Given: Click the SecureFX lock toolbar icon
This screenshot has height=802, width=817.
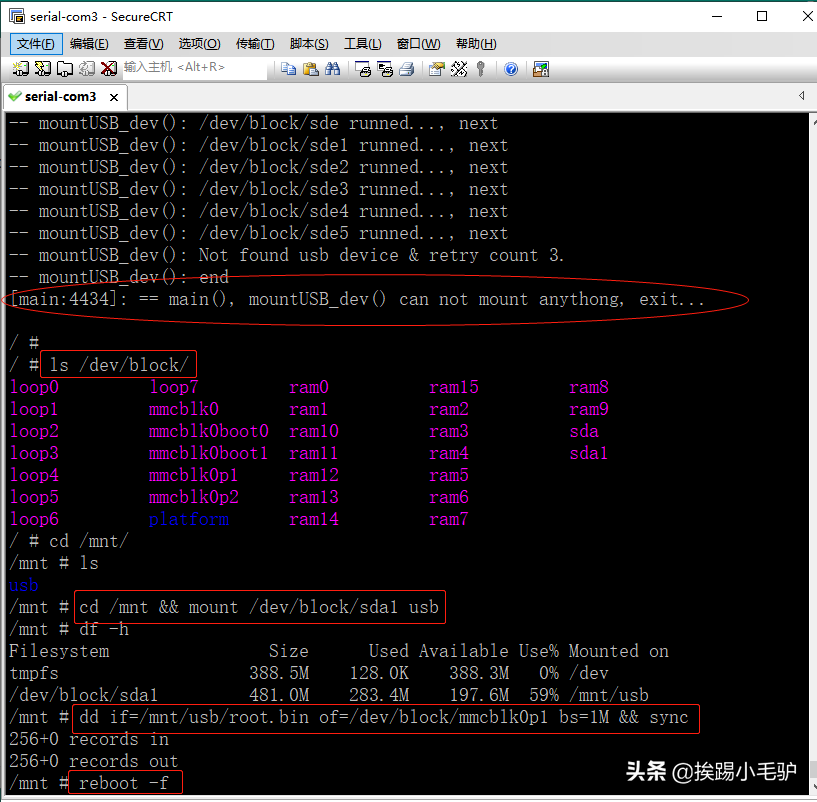Looking at the screenshot, I should 541,69.
